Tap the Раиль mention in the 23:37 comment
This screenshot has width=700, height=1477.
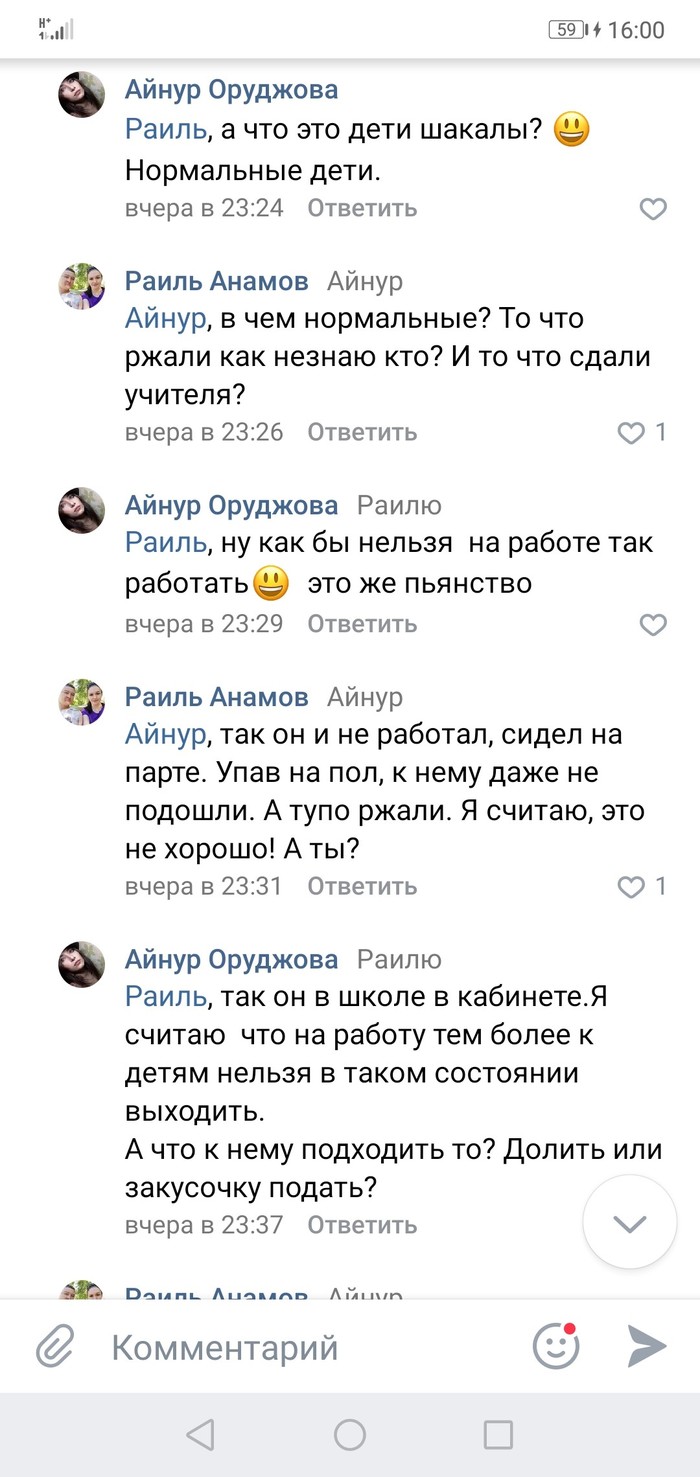click(x=165, y=997)
